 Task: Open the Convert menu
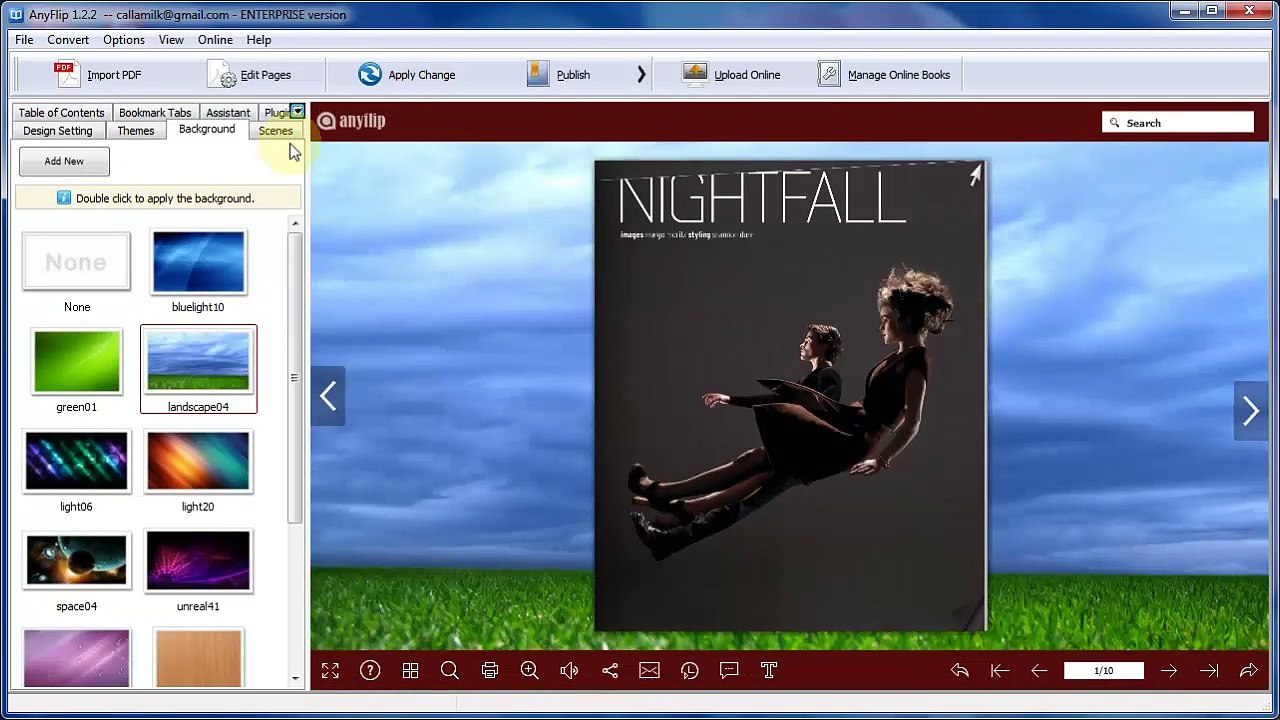pos(68,40)
